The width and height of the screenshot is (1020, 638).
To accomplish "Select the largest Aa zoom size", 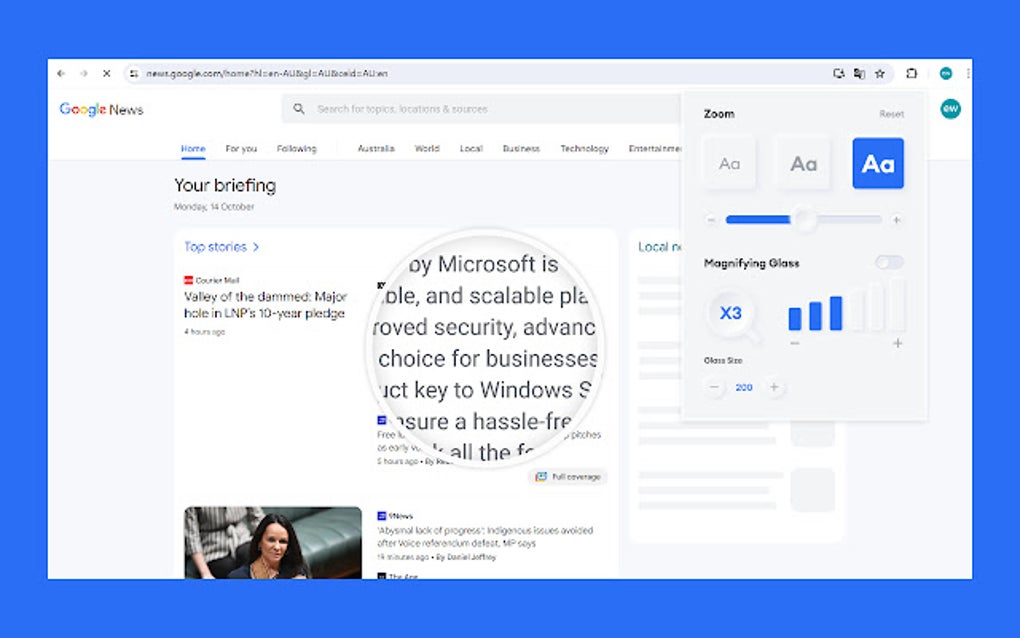I will click(877, 163).
